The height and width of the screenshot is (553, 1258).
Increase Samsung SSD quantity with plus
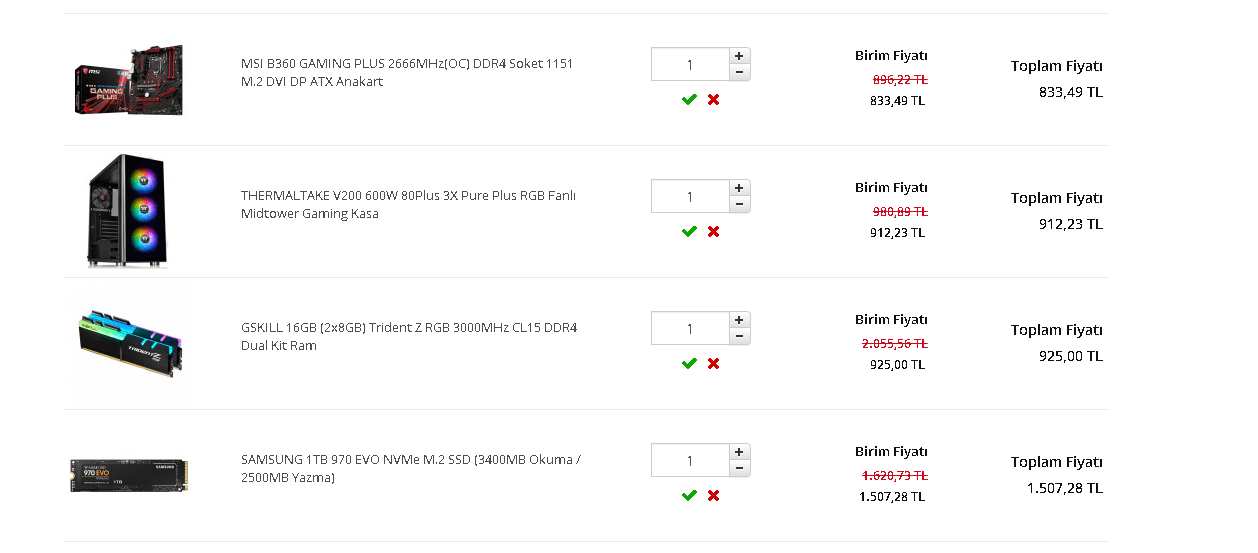(739, 452)
